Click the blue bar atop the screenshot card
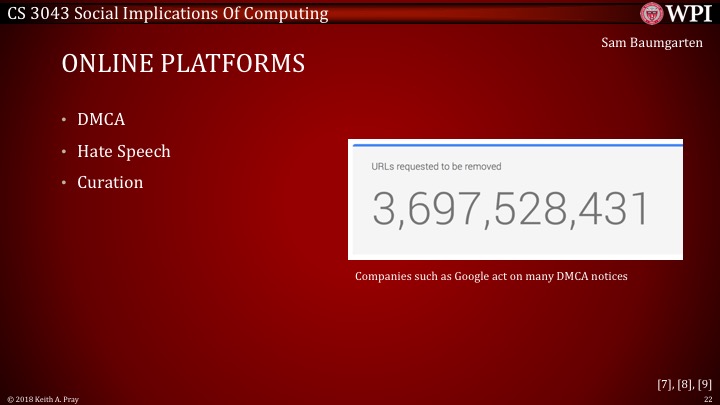The height and width of the screenshot is (405, 720). point(515,145)
